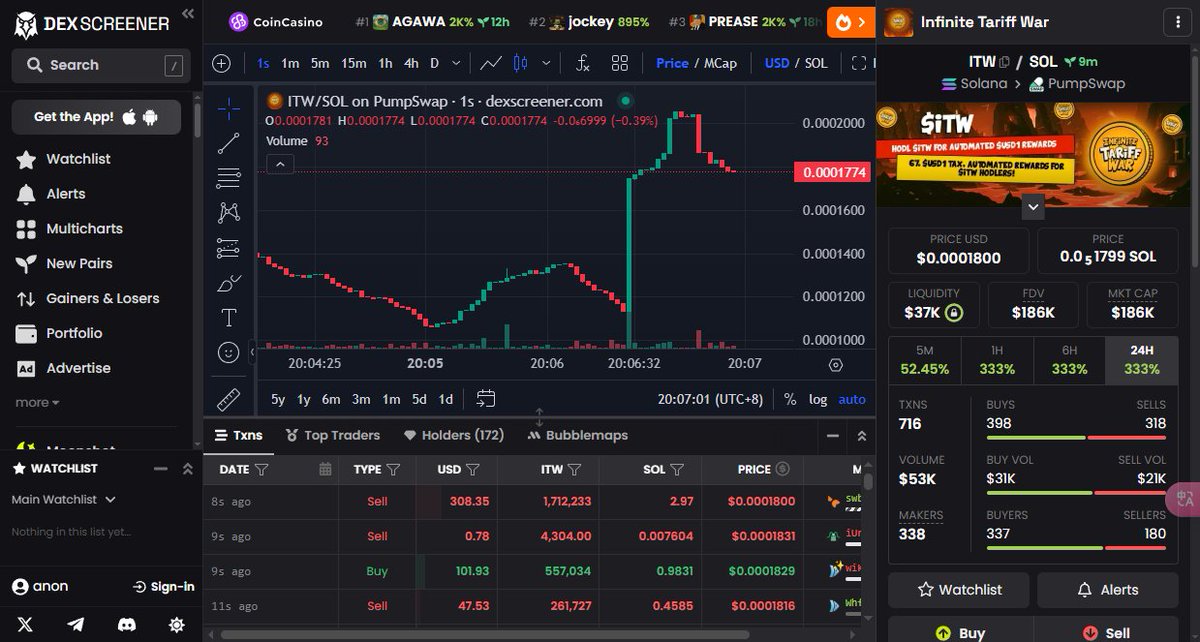Toggle log scale on chart
This screenshot has height=642, width=1200.
(x=818, y=399)
